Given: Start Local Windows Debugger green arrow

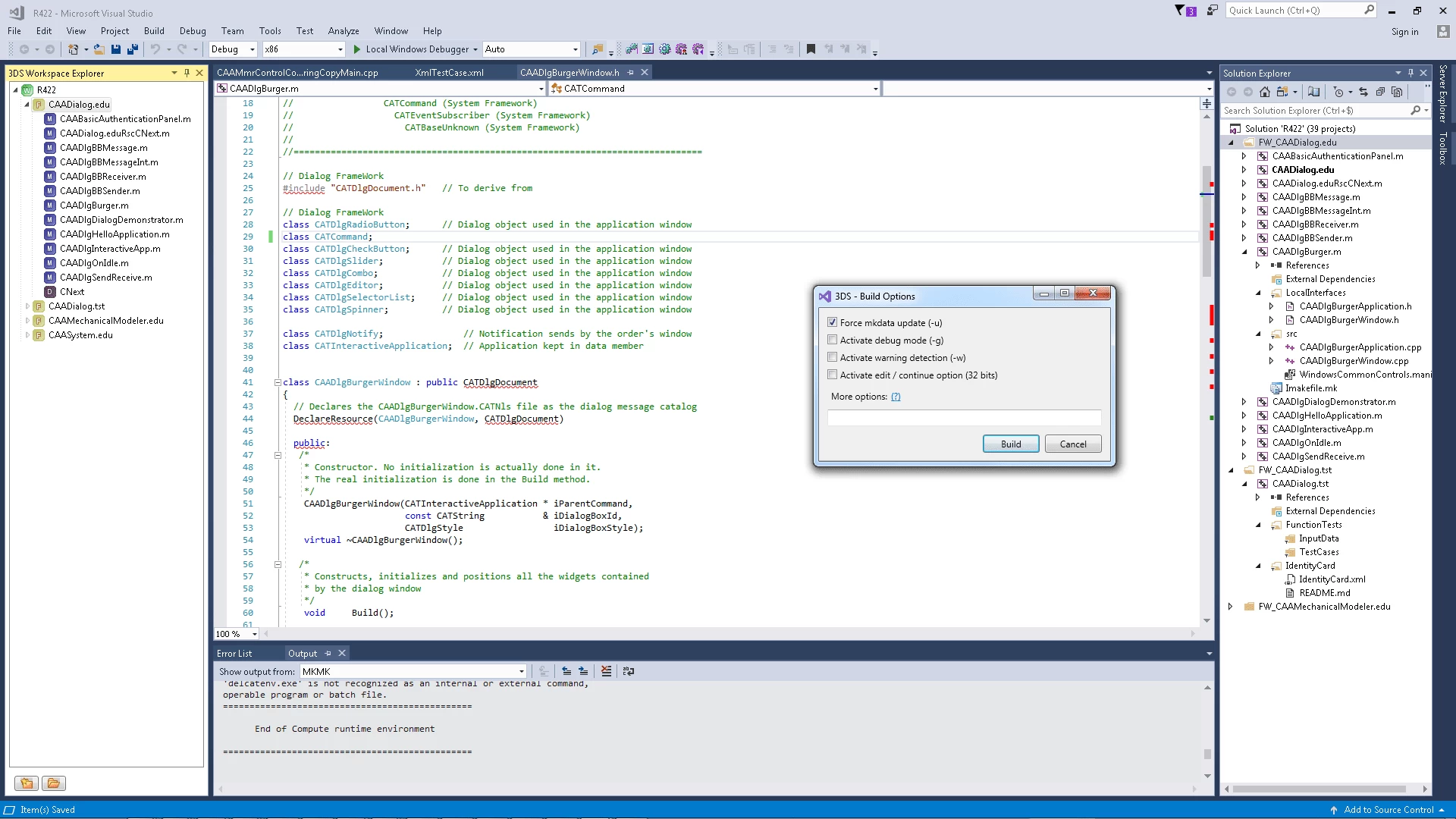Looking at the screenshot, I should point(357,49).
